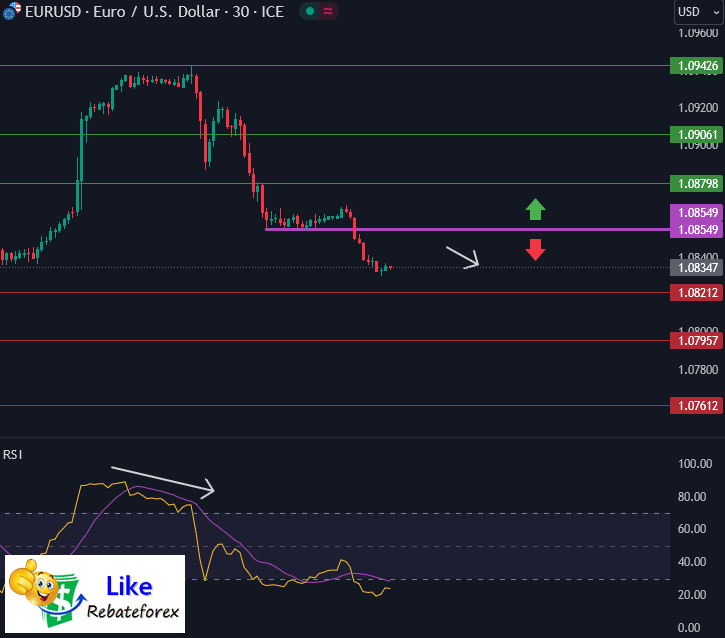Click the RSI indicator label
725x638 pixels.
(12, 455)
